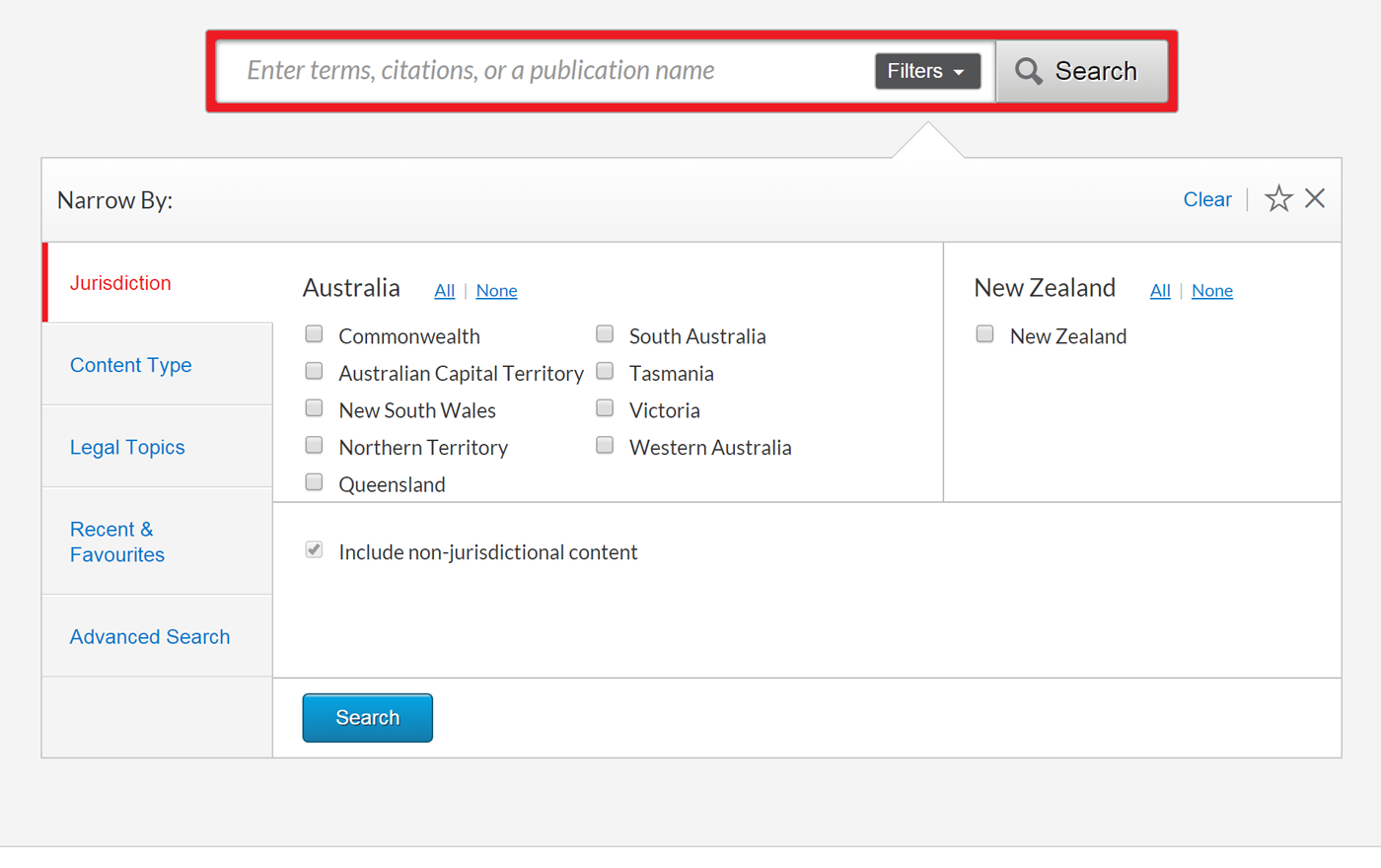The width and height of the screenshot is (1381, 868).
Task: Click the star favourite icon
Action: click(x=1278, y=199)
